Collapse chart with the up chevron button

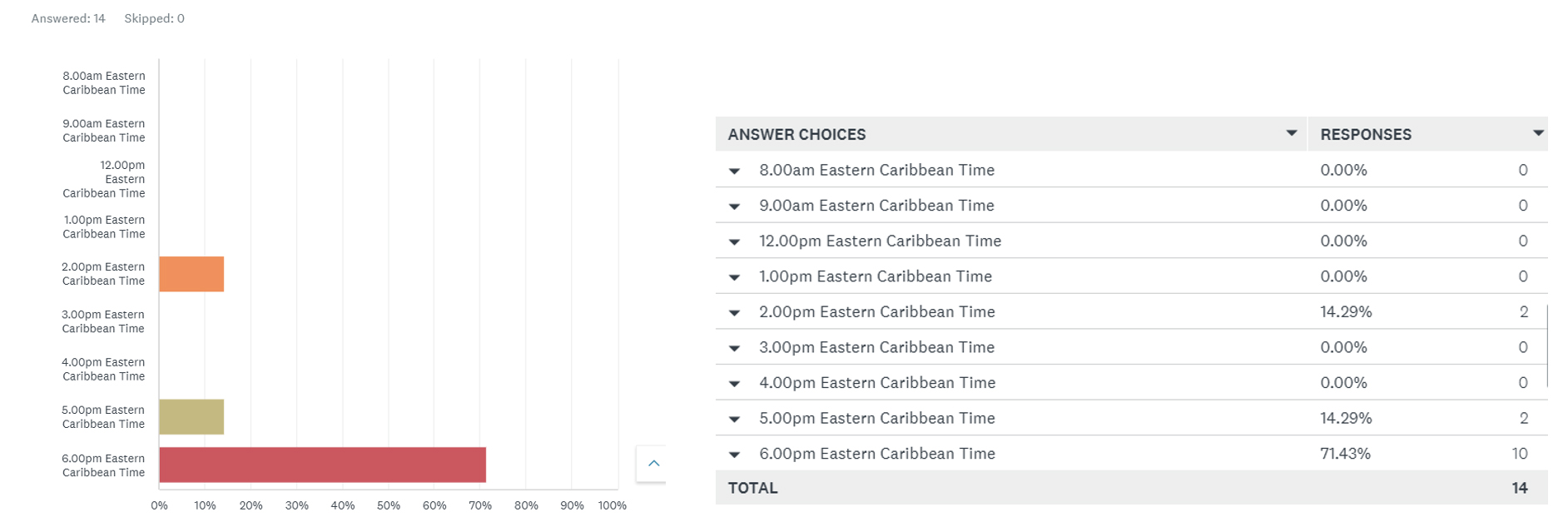pyautogui.click(x=653, y=464)
